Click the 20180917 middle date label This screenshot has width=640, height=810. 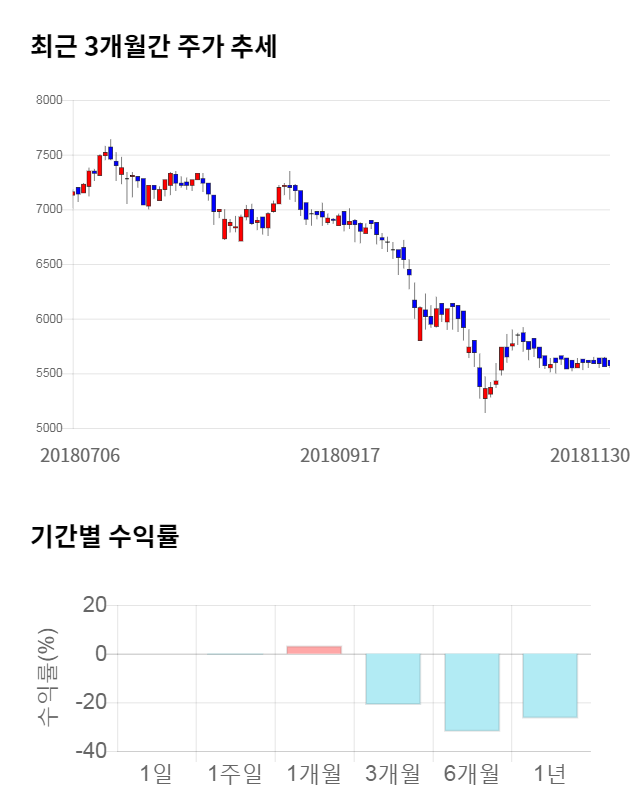click(341, 455)
